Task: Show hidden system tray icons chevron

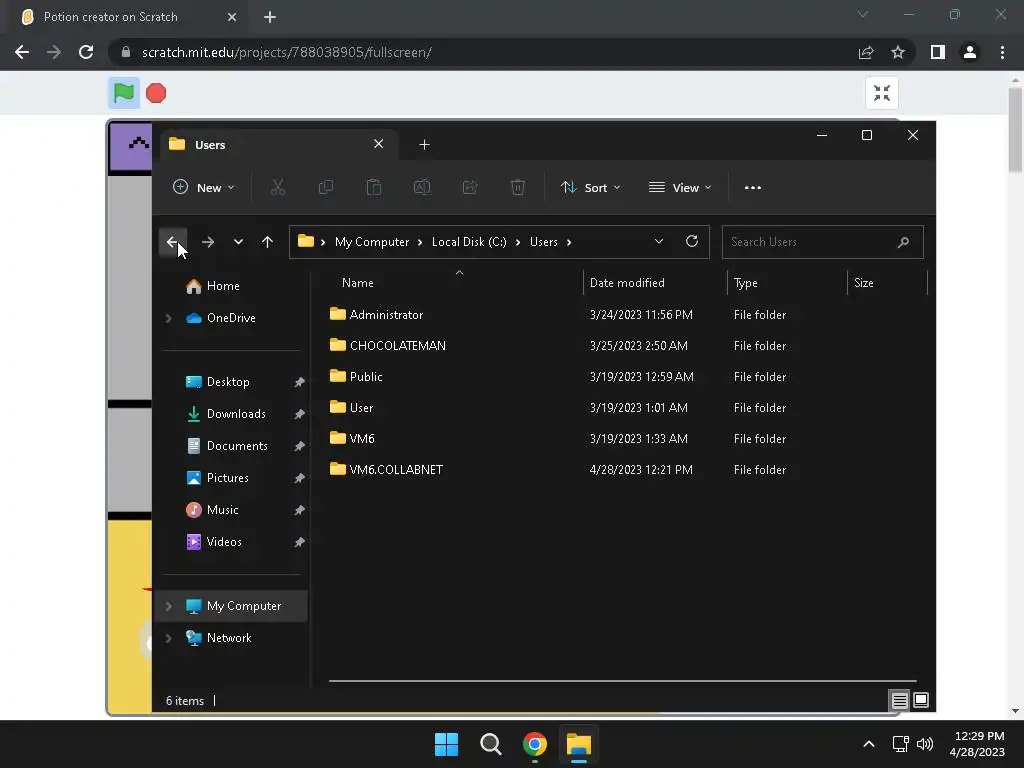Action: tap(869, 744)
